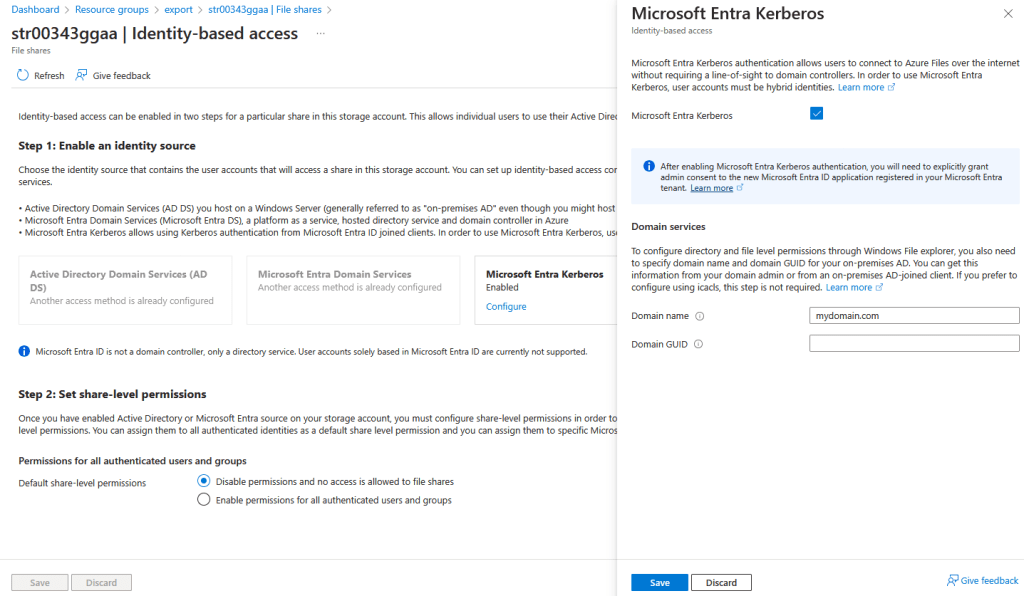Uncheck the Microsoft Entra Kerberos checkbox
Image resolution: width=1024 pixels, height=596 pixels.
[816, 114]
